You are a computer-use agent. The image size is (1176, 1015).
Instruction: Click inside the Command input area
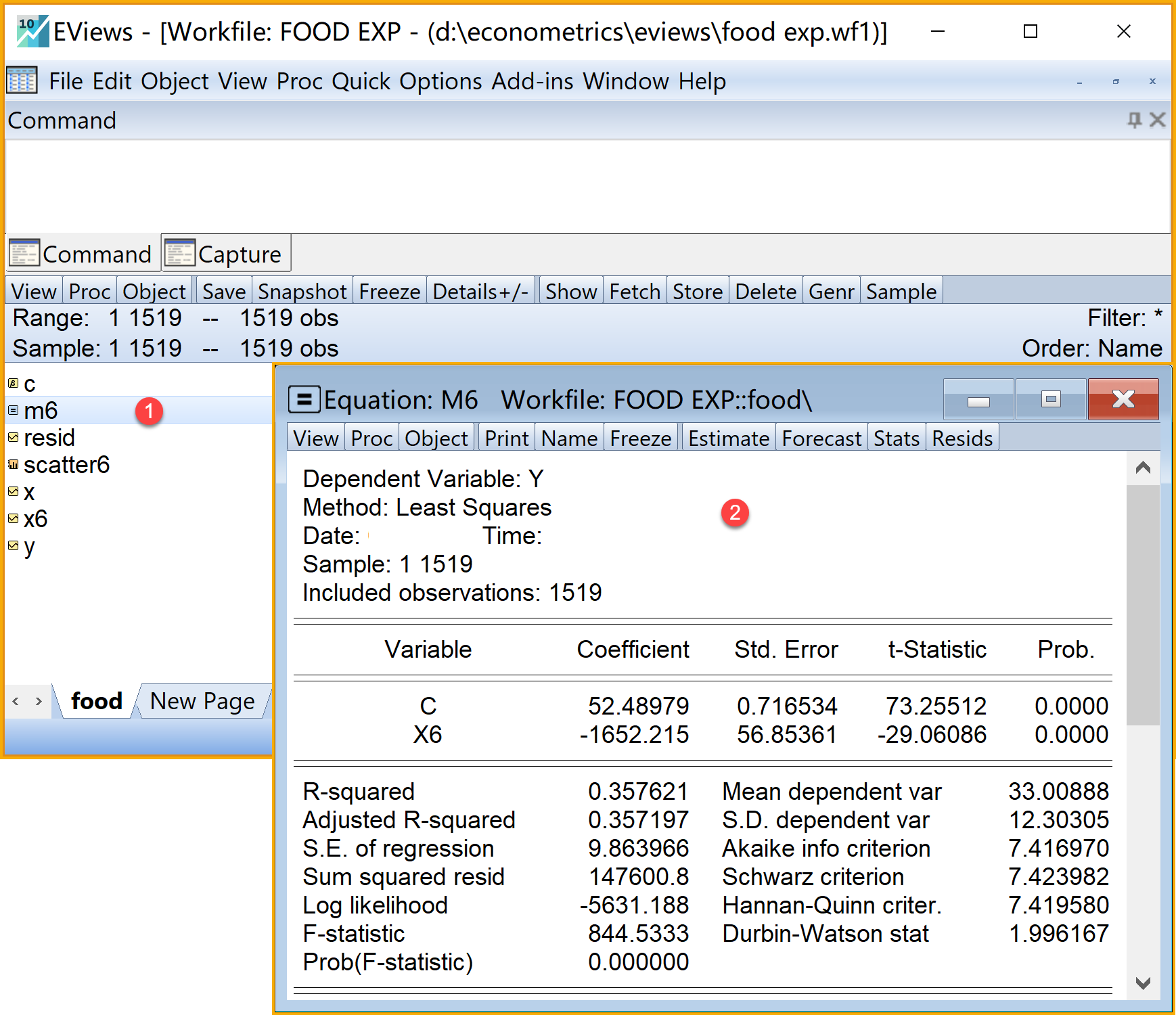tap(587, 186)
